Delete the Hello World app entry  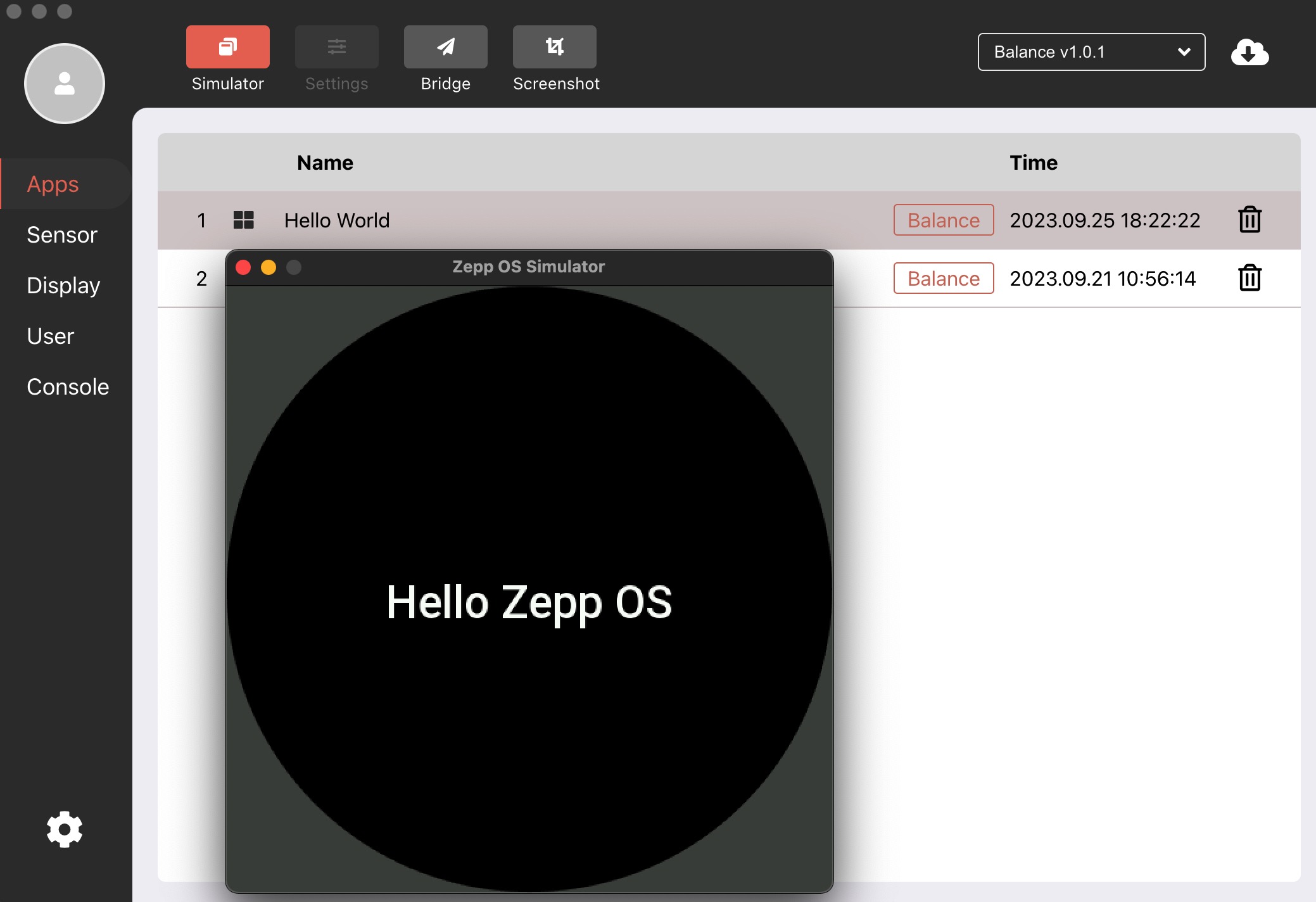(x=1250, y=220)
